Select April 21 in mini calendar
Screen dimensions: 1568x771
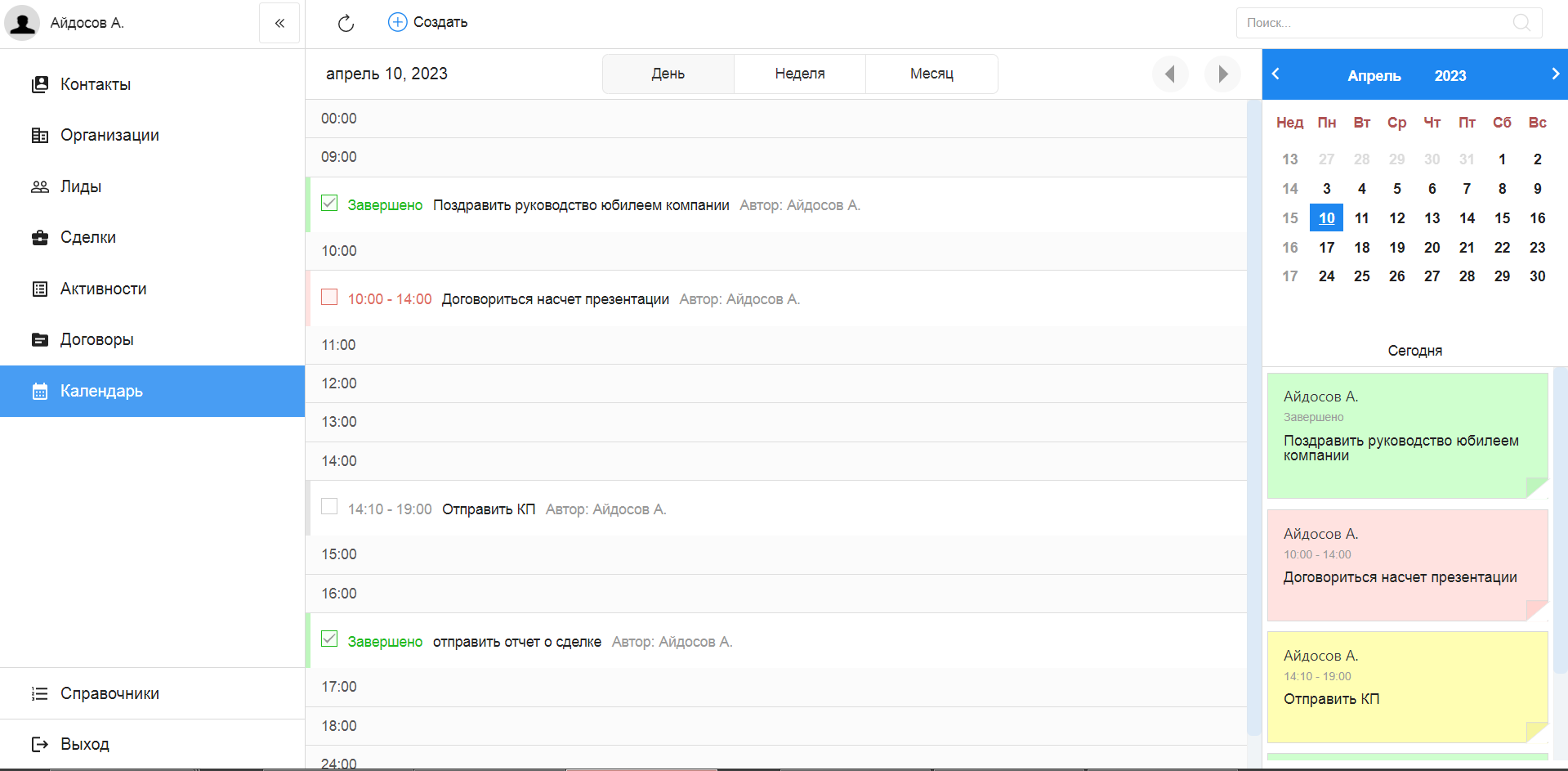[x=1467, y=248]
